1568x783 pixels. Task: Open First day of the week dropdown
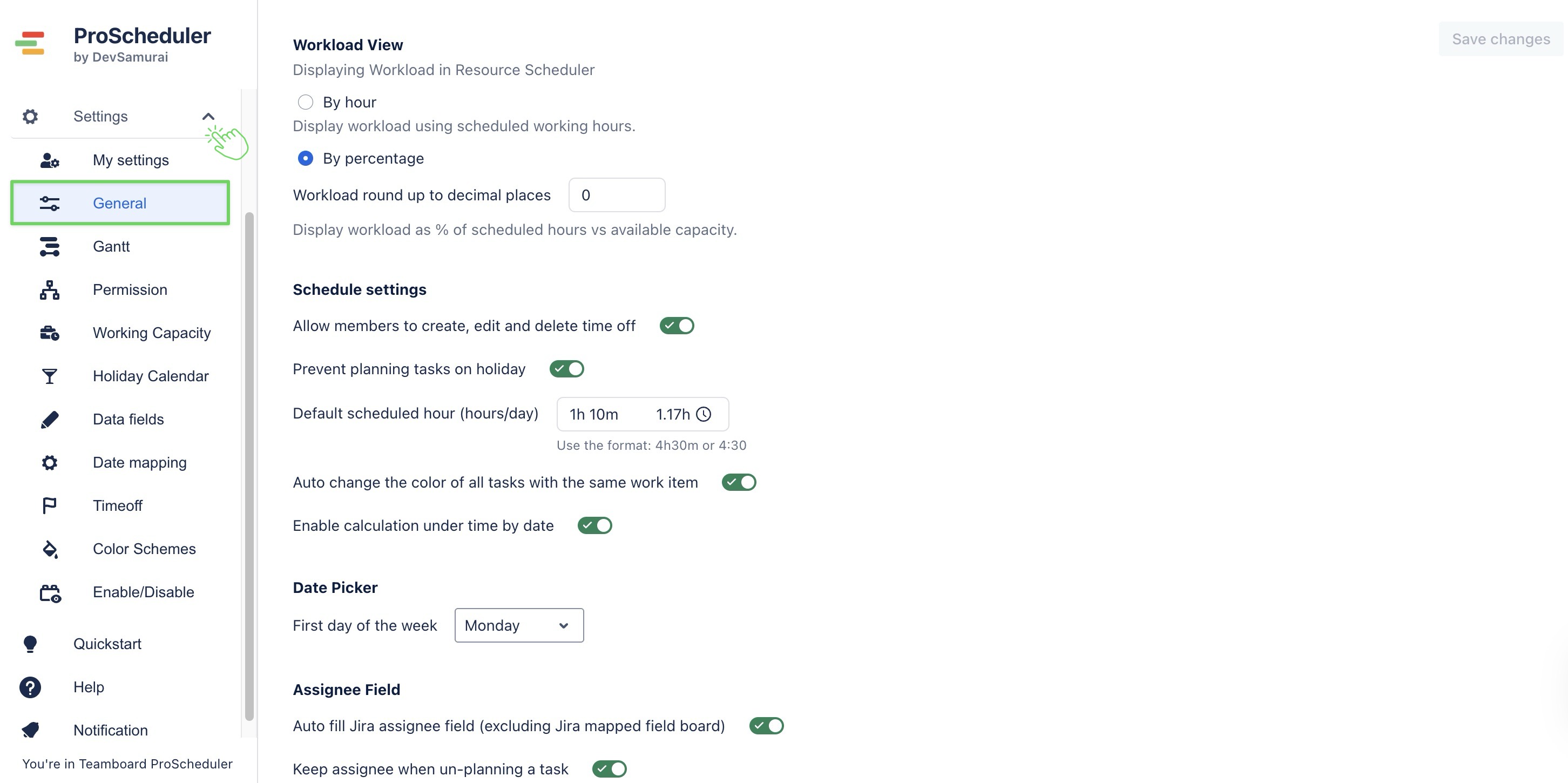[518, 625]
